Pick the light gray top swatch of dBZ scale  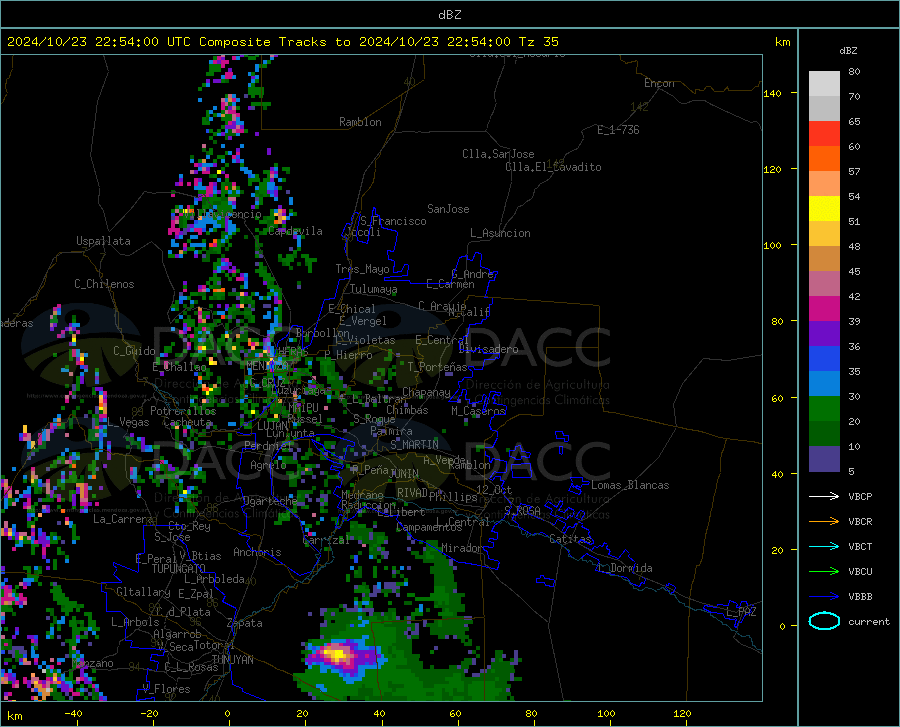[x=824, y=84]
